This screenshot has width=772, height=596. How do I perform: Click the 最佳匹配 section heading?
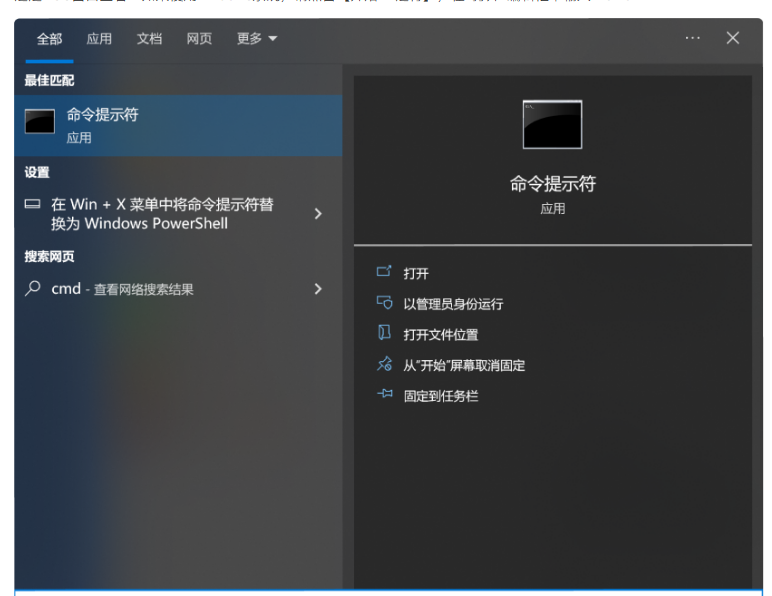[49, 80]
